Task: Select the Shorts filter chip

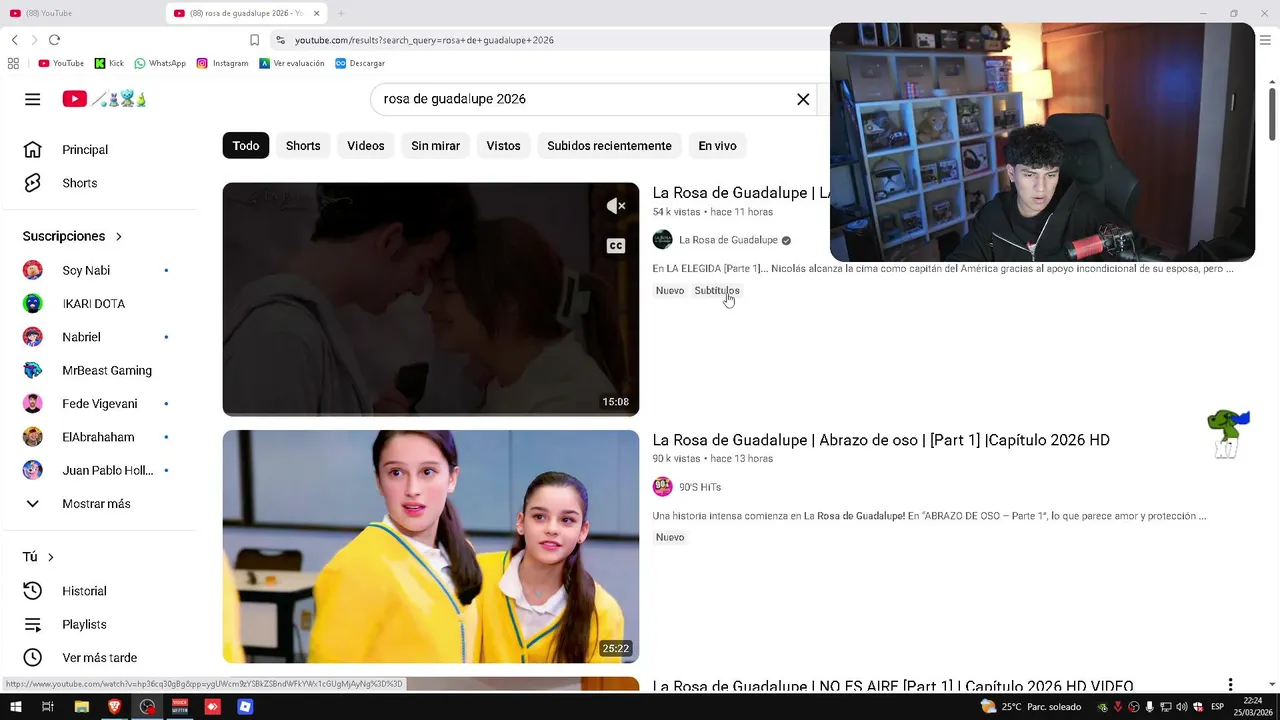Action: 303,146
